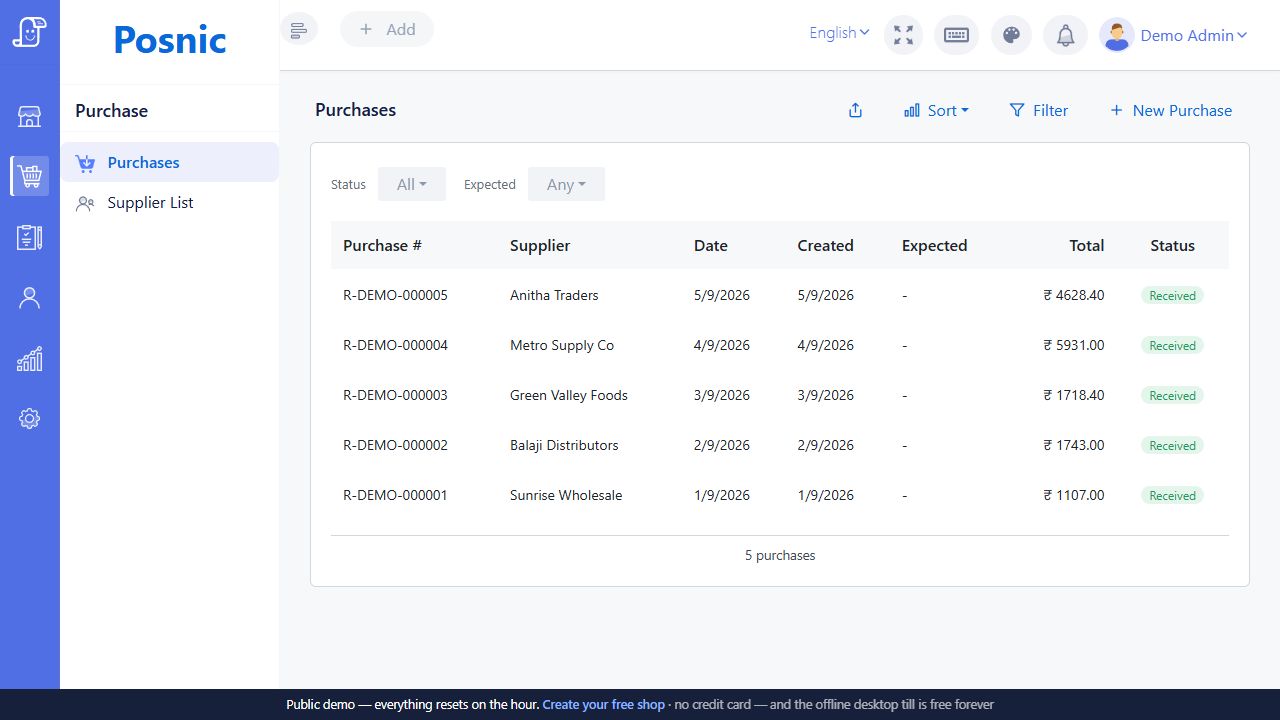This screenshot has height=720, width=1280.
Task: Toggle the side menu collapse icon
Action: [x=299, y=29]
